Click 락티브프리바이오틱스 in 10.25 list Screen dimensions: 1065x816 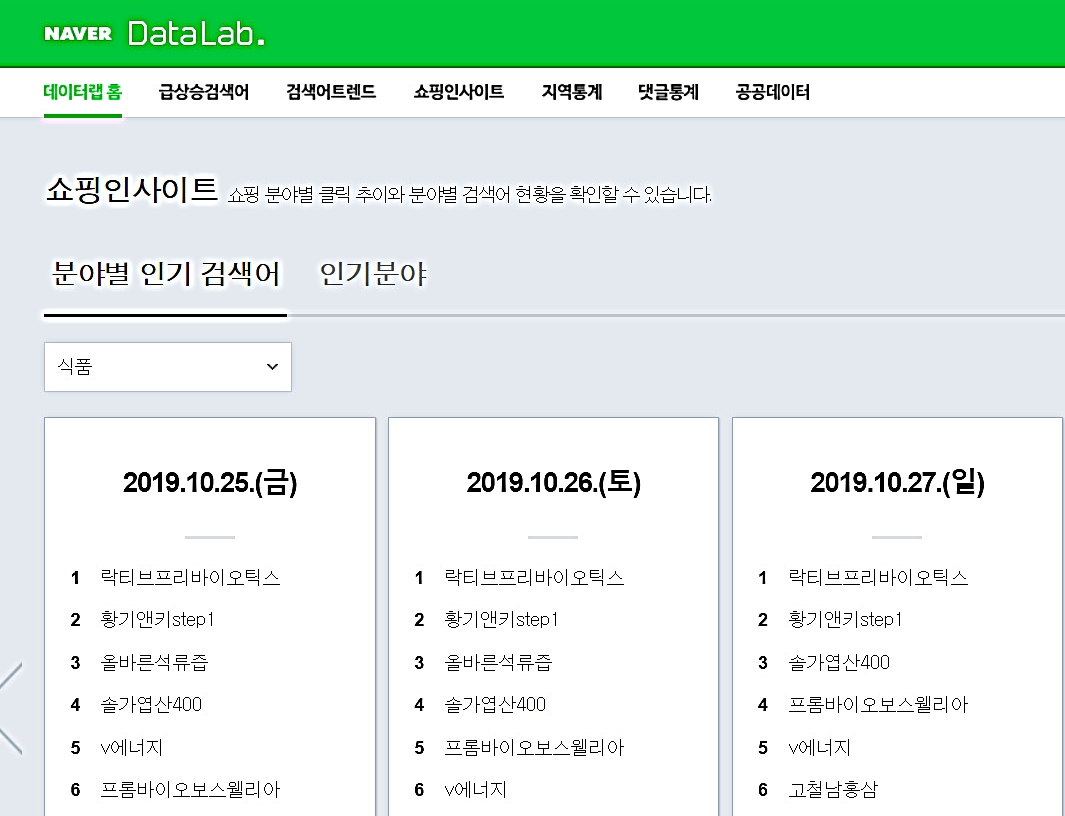190,578
